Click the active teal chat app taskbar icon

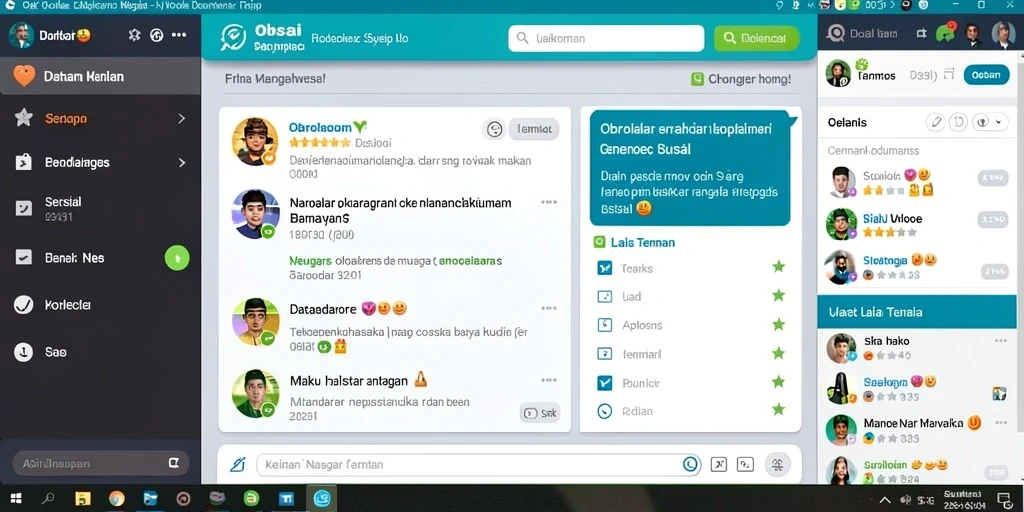(321, 499)
